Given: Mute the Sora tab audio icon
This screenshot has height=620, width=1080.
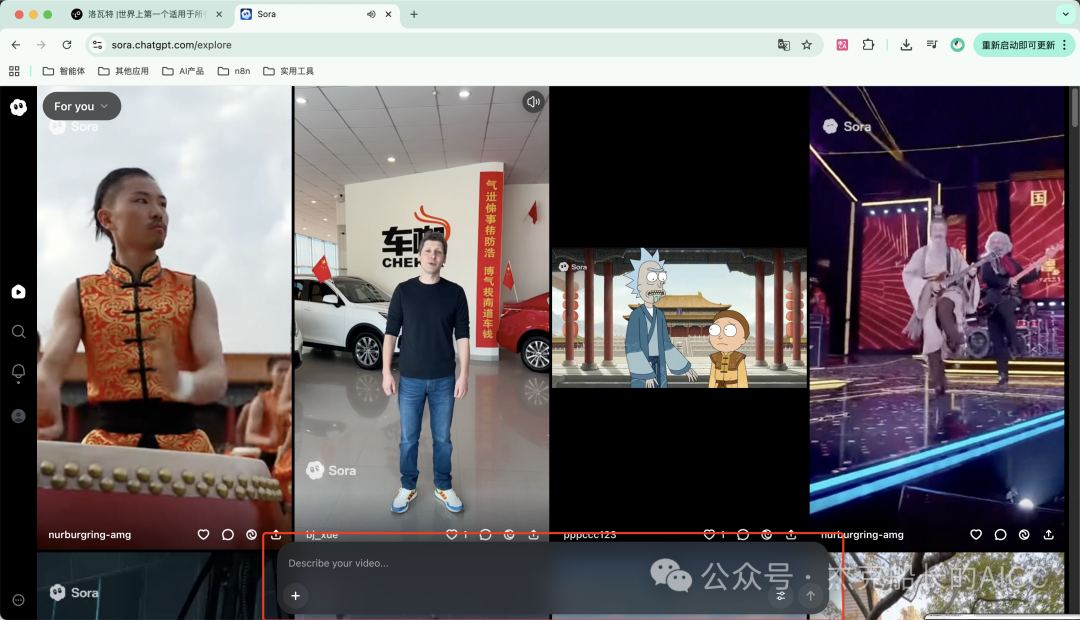Looking at the screenshot, I should [371, 14].
